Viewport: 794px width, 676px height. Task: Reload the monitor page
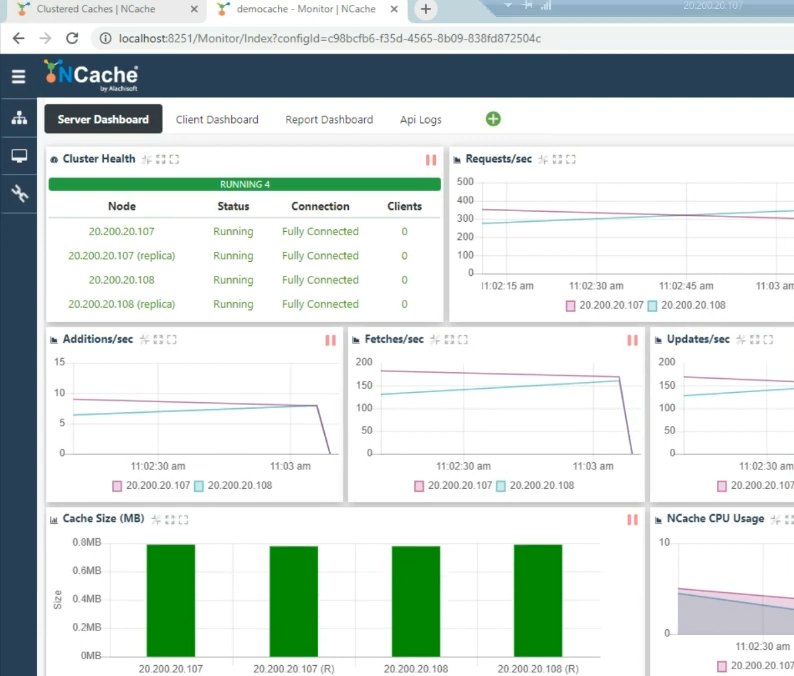(x=72, y=38)
